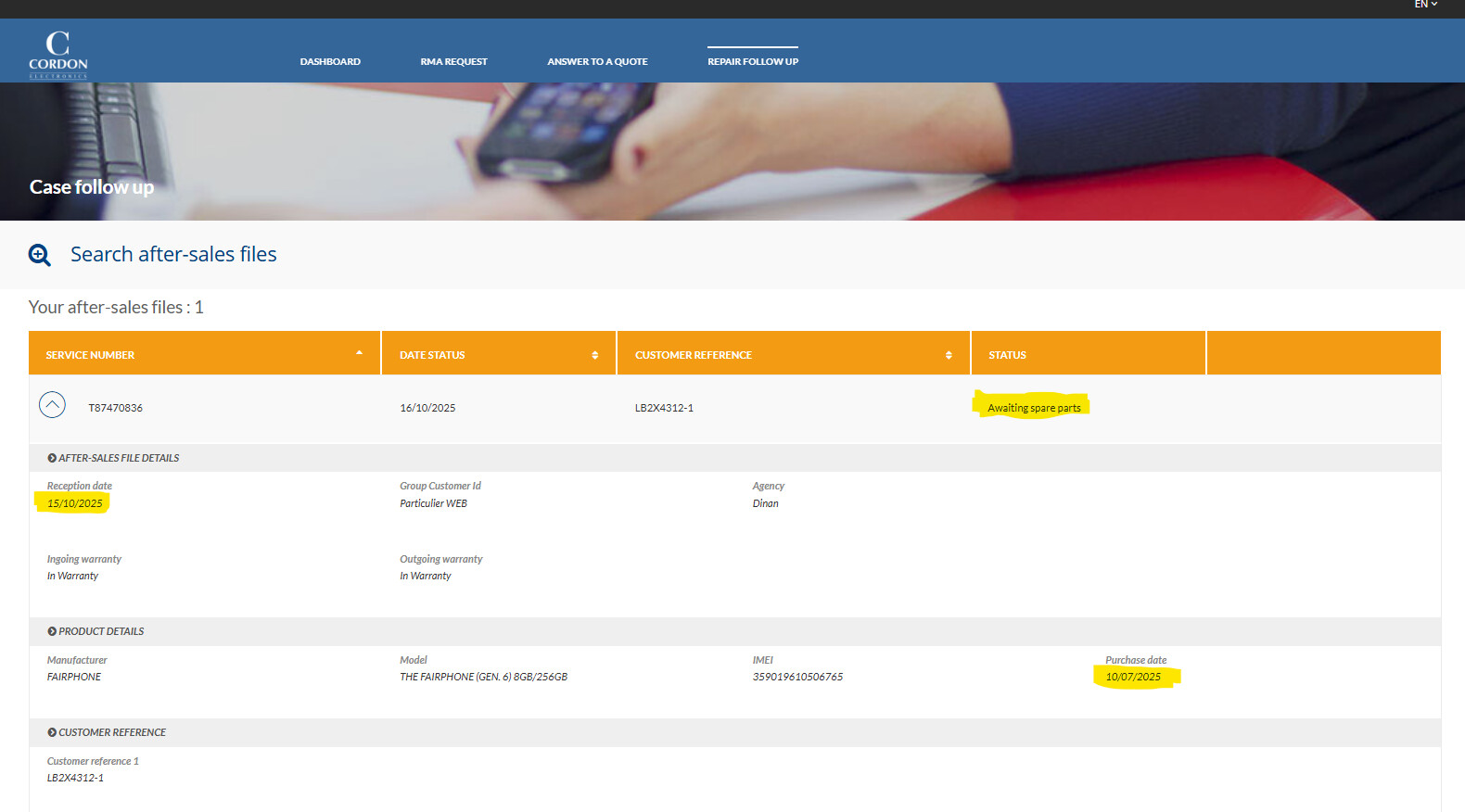Image resolution: width=1465 pixels, height=812 pixels.
Task: Go to the Dashboard menu item
Action: pos(330,62)
